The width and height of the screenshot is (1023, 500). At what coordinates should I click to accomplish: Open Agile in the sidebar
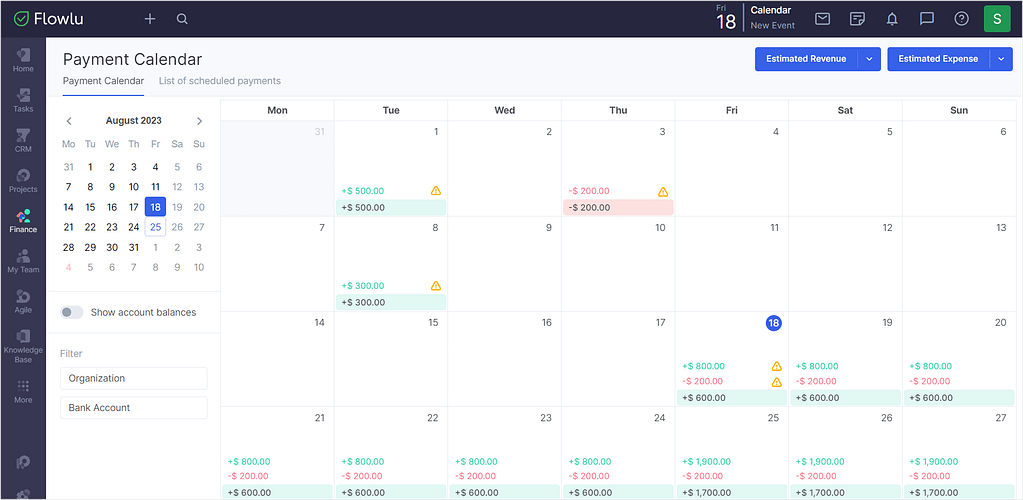coord(23,301)
